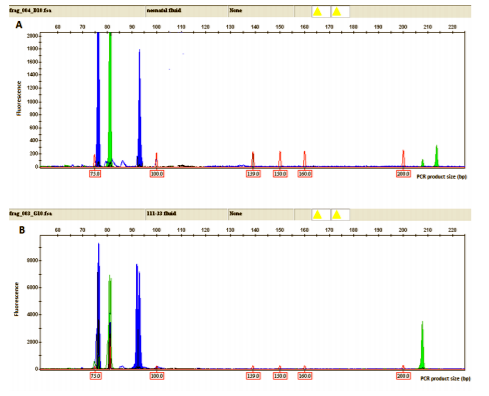This screenshot has height=396, width=489.
Task: Click the 100.0 size standard label in panel B
Action: [157, 376]
